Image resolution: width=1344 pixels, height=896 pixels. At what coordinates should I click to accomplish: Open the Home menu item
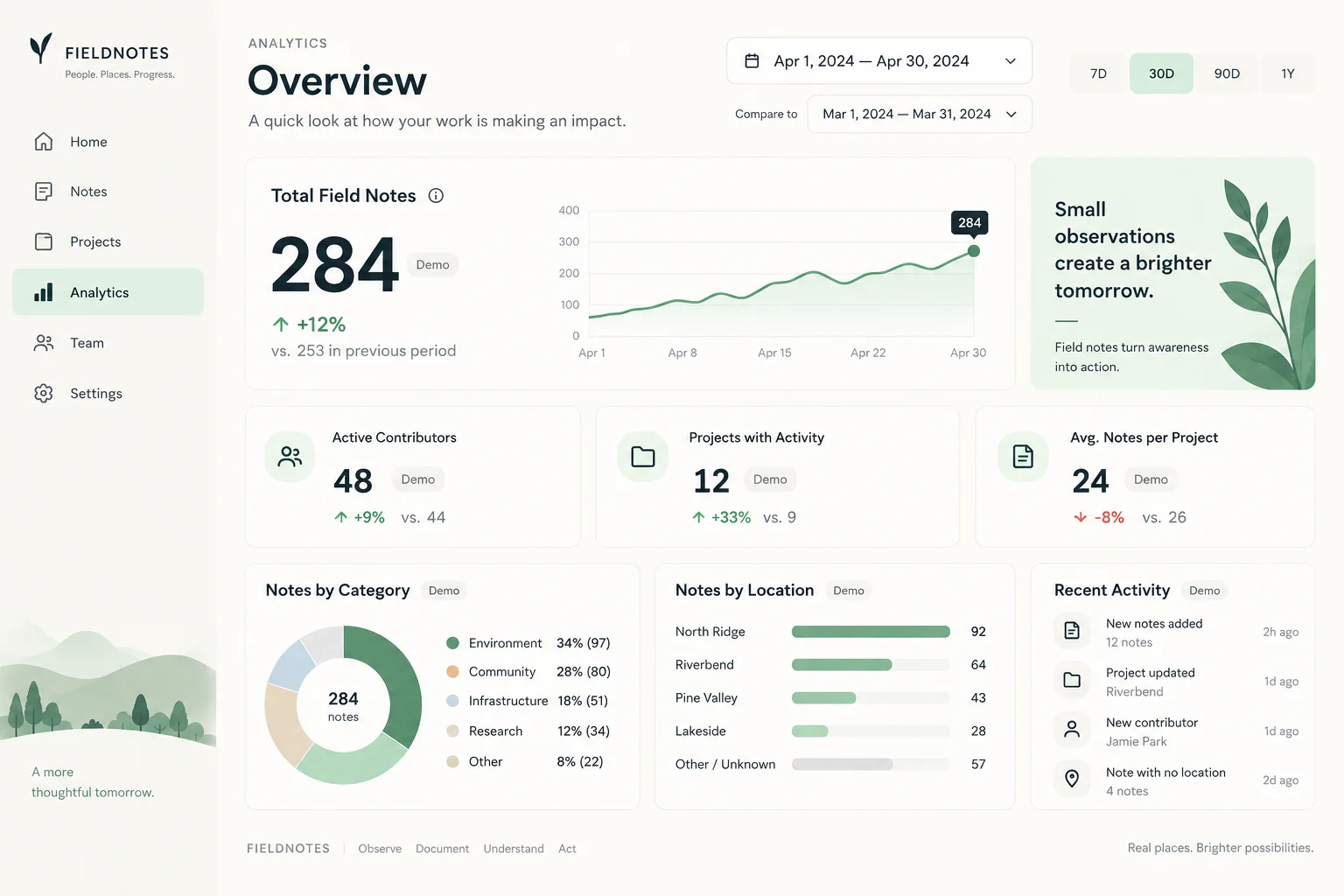click(108, 142)
